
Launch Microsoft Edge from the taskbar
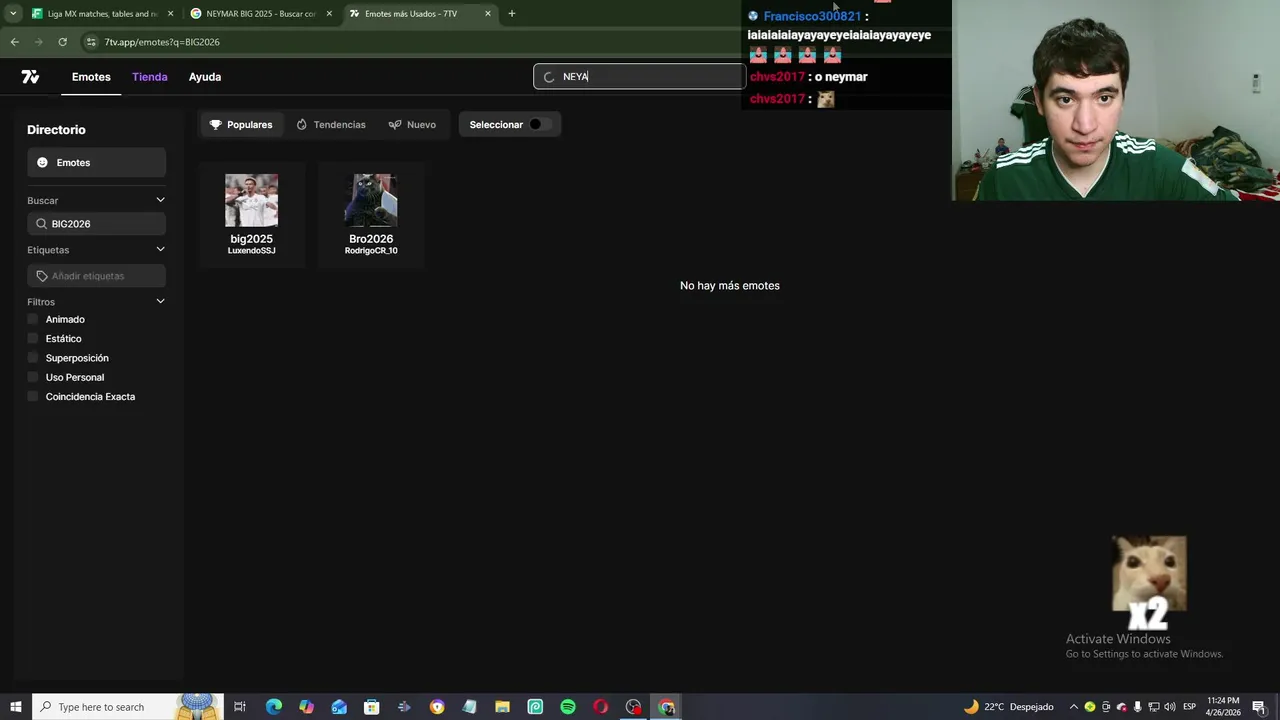273,707
